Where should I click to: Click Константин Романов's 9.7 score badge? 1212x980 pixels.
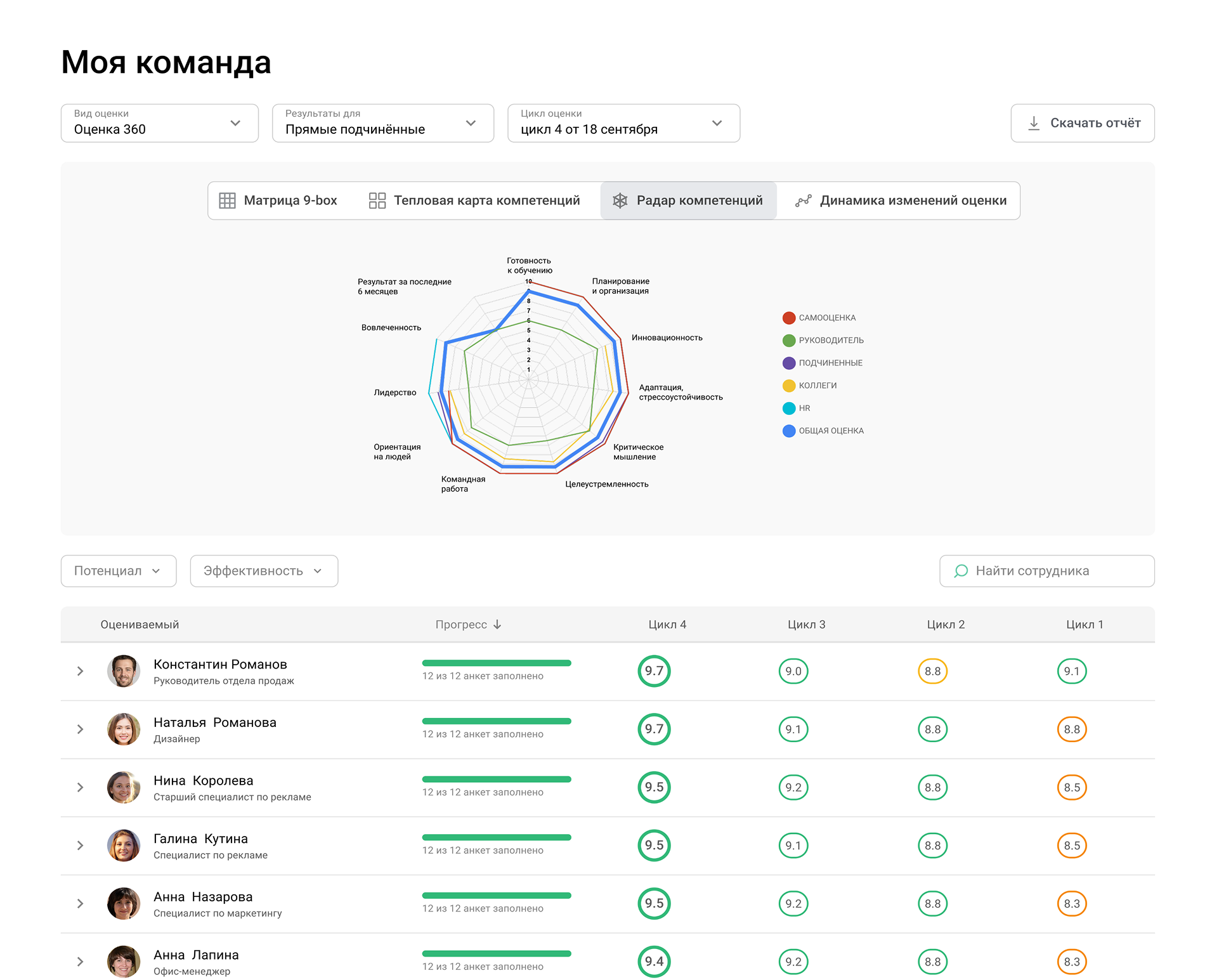point(654,671)
